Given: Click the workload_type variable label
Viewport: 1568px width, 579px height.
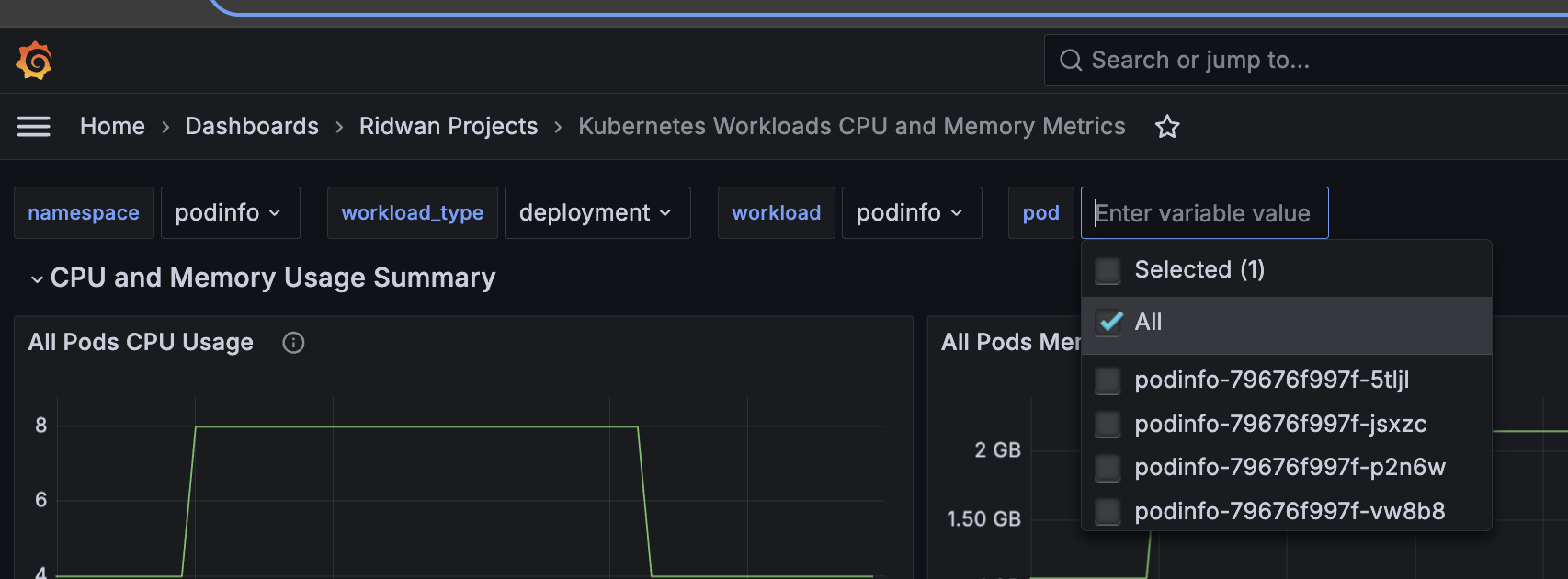Looking at the screenshot, I should [x=413, y=213].
